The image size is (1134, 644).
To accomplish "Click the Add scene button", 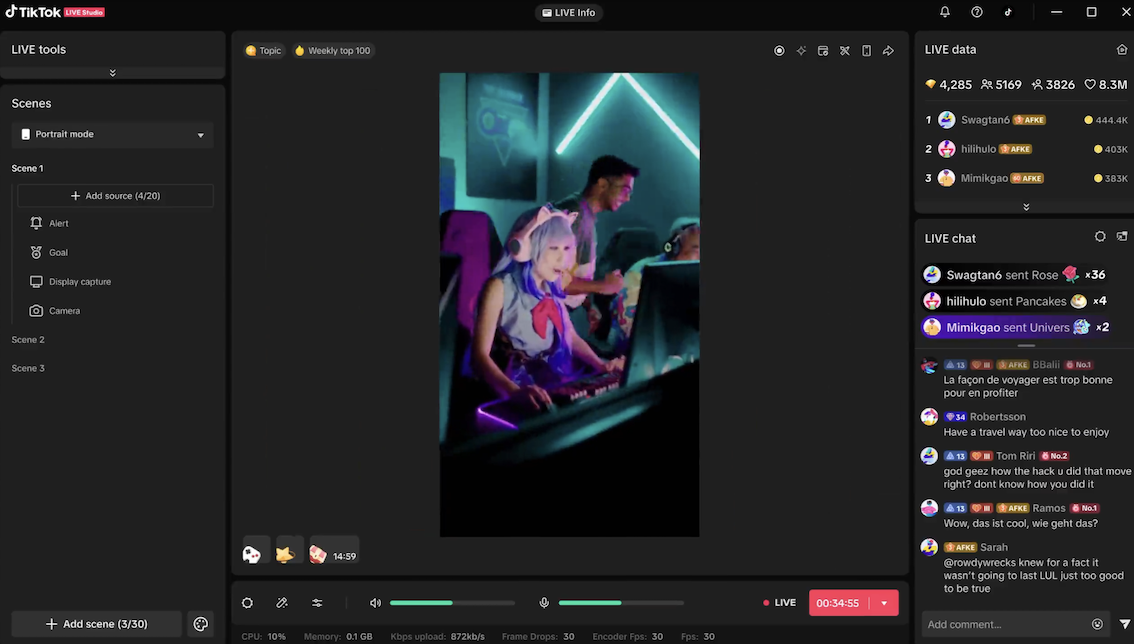I will coord(96,624).
